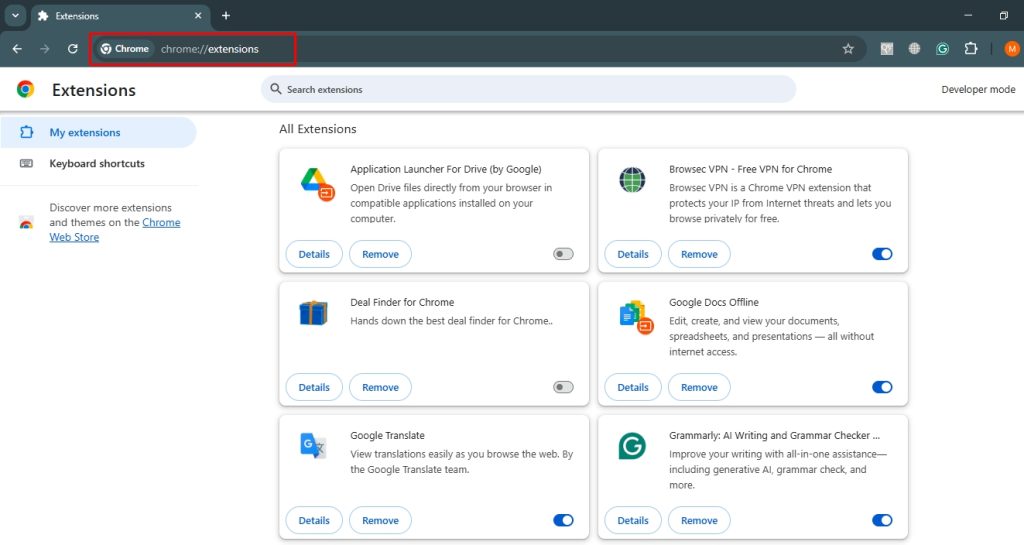Remove the Browsec VPN extension
The image size is (1024, 545).
[699, 254]
